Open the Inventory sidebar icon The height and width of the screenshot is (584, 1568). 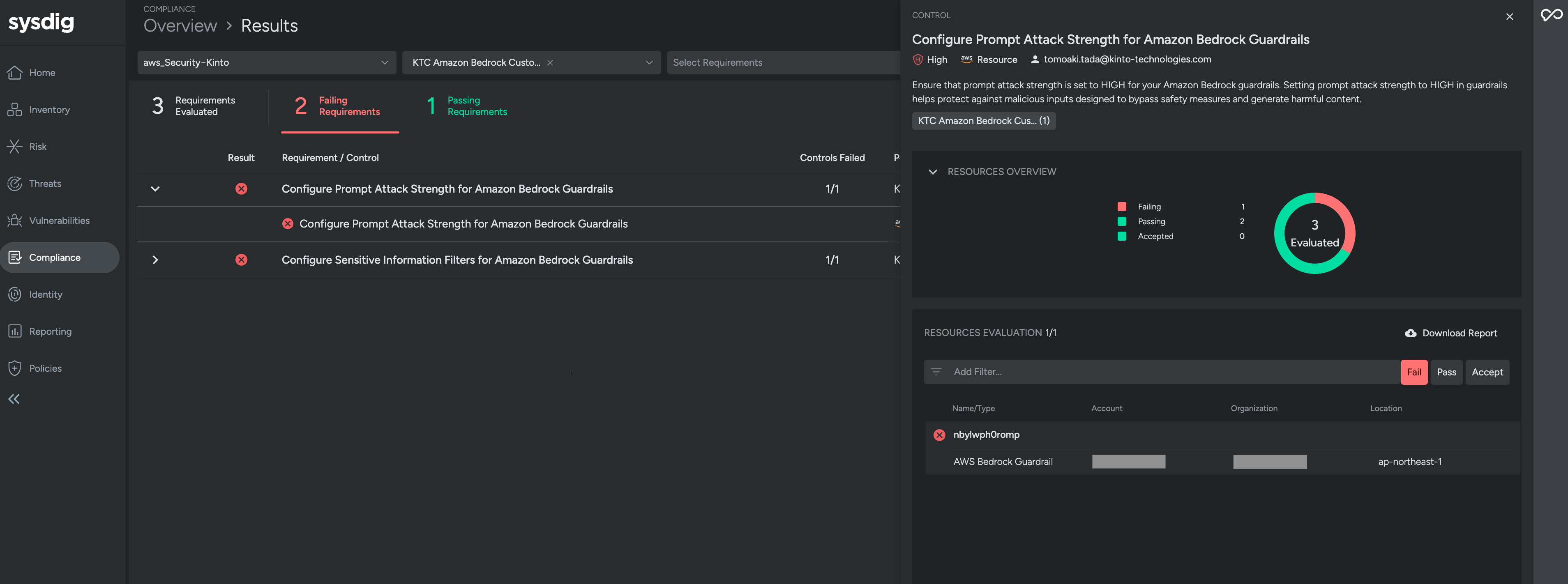15,110
